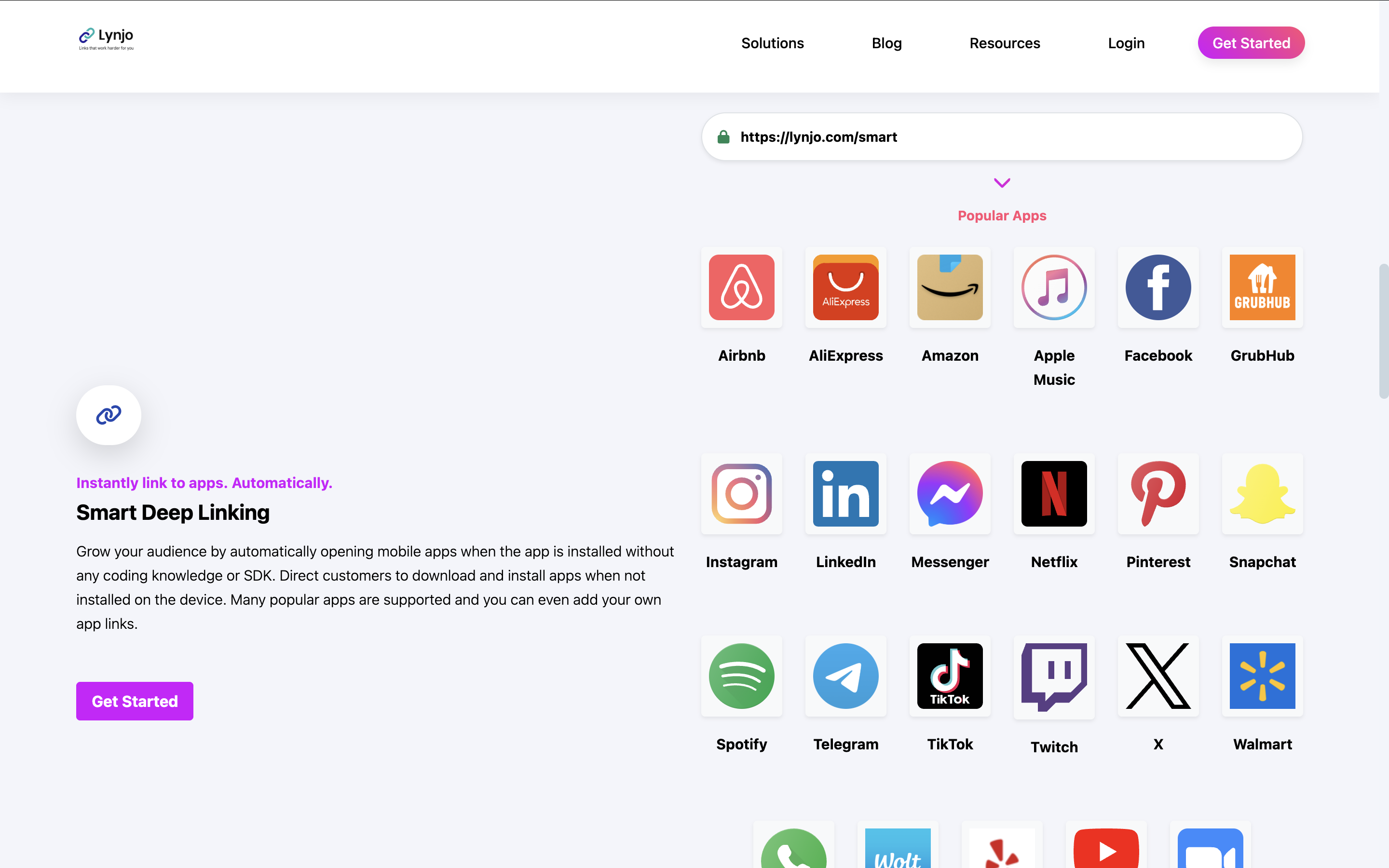Viewport: 1389px width, 868px height.
Task: Select the Twitch app icon
Action: (x=1054, y=678)
